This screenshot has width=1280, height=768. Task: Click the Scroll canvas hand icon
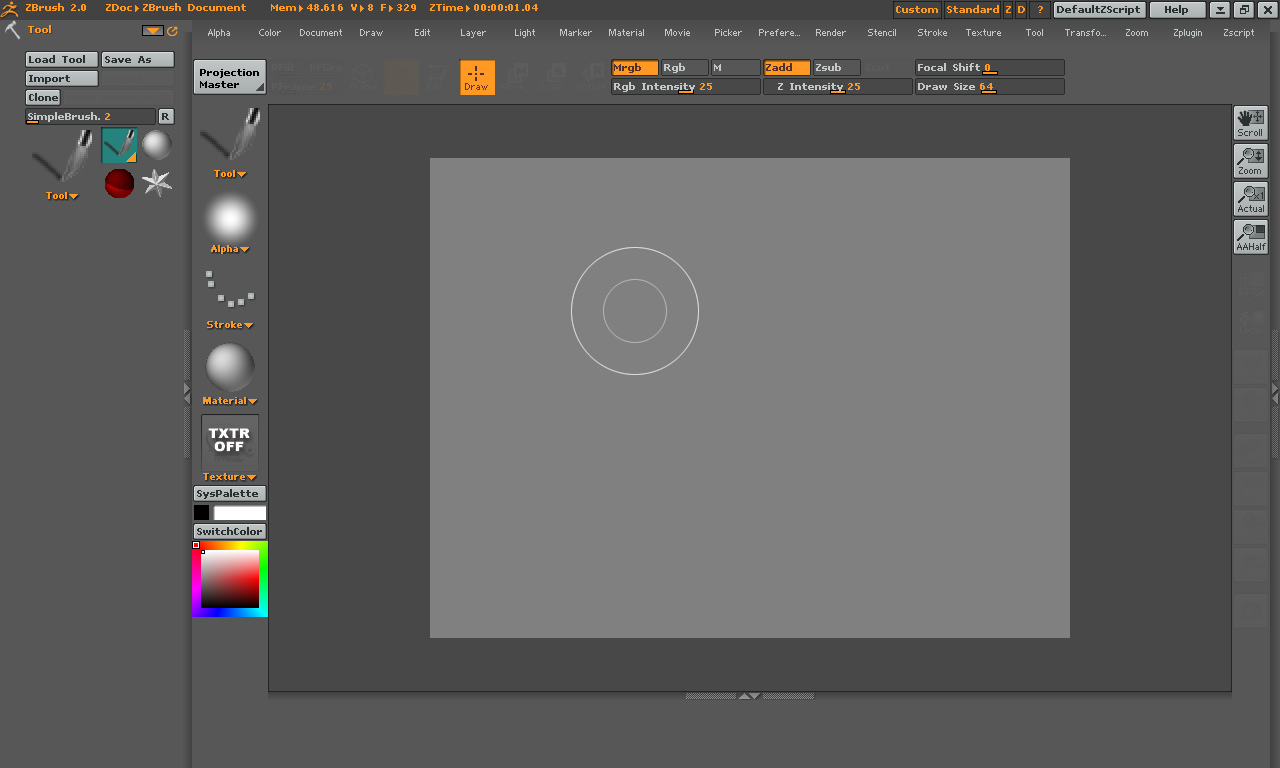pyautogui.click(x=1250, y=122)
